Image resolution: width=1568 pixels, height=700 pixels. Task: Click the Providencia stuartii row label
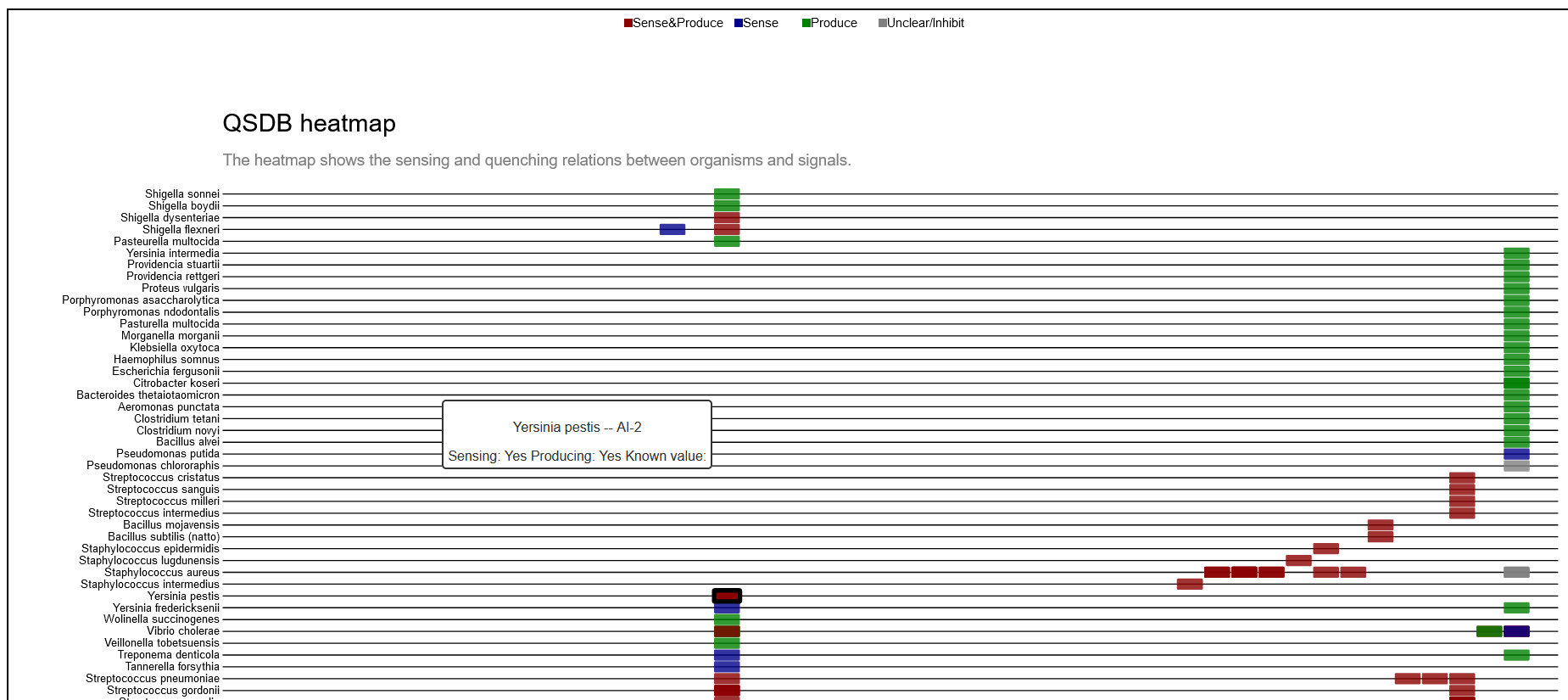174,265
